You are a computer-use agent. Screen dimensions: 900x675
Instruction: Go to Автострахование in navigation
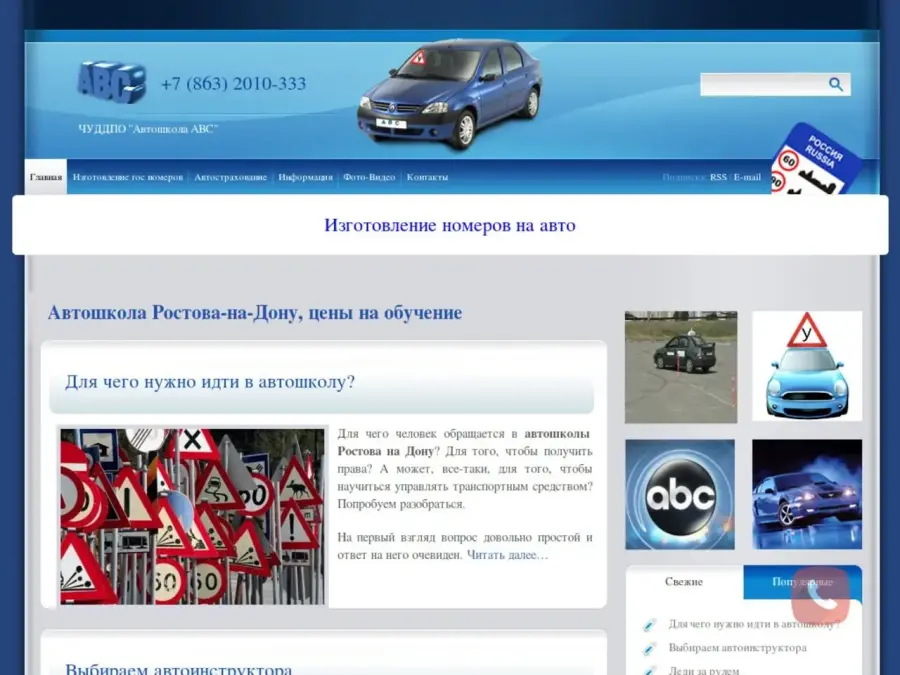click(x=230, y=177)
